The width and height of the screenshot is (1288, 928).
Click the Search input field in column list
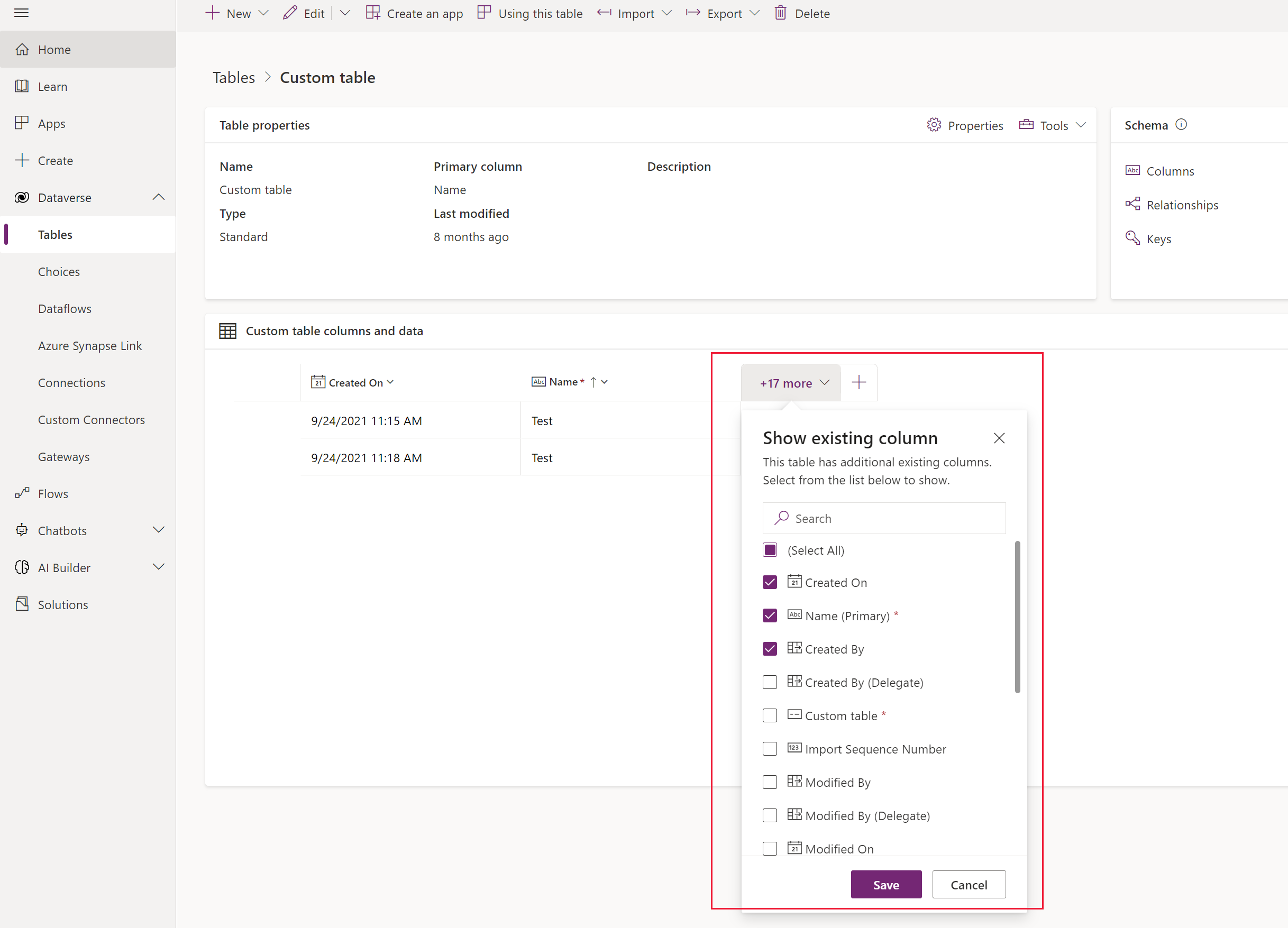[884, 517]
